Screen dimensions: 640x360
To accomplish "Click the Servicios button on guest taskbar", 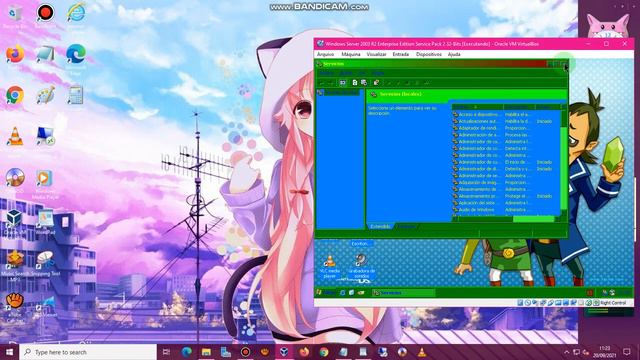I will pos(403,293).
